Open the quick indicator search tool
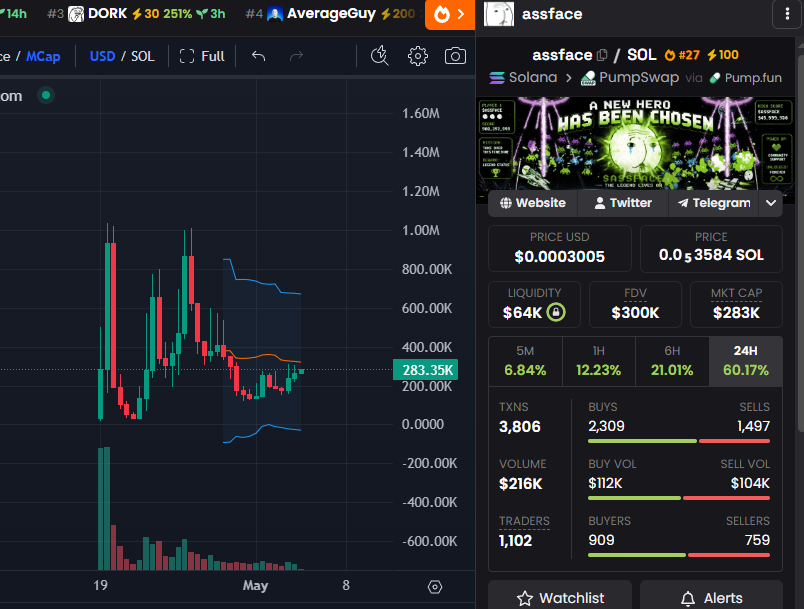The image size is (804, 609). [x=379, y=56]
